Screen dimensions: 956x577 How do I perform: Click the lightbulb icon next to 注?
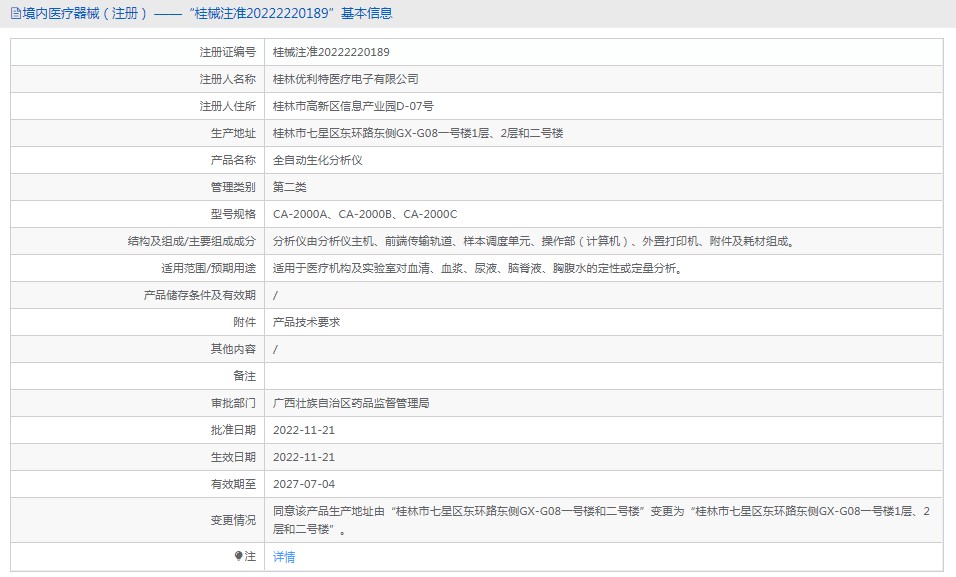(x=238, y=556)
